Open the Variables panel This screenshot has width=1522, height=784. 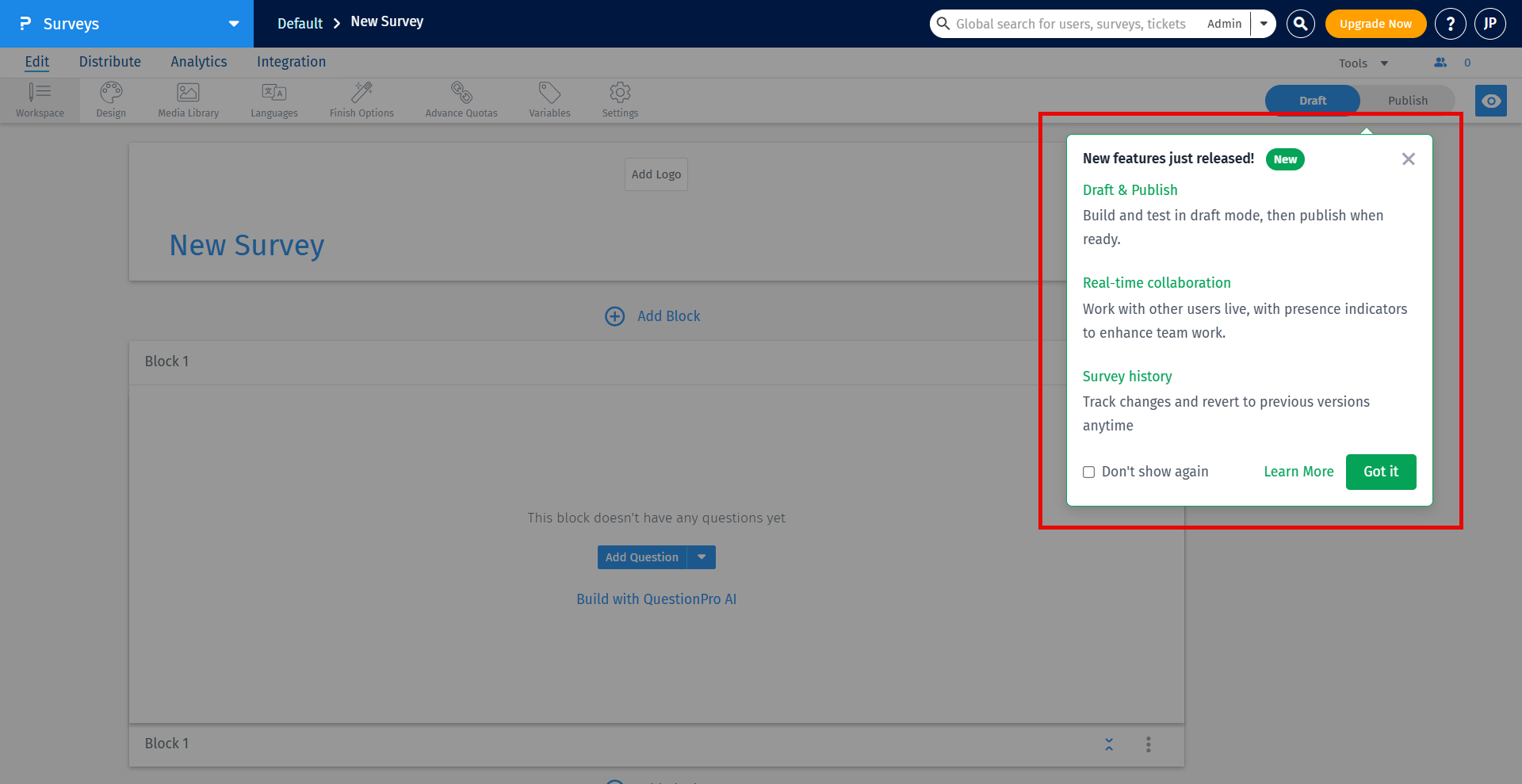coord(549,99)
